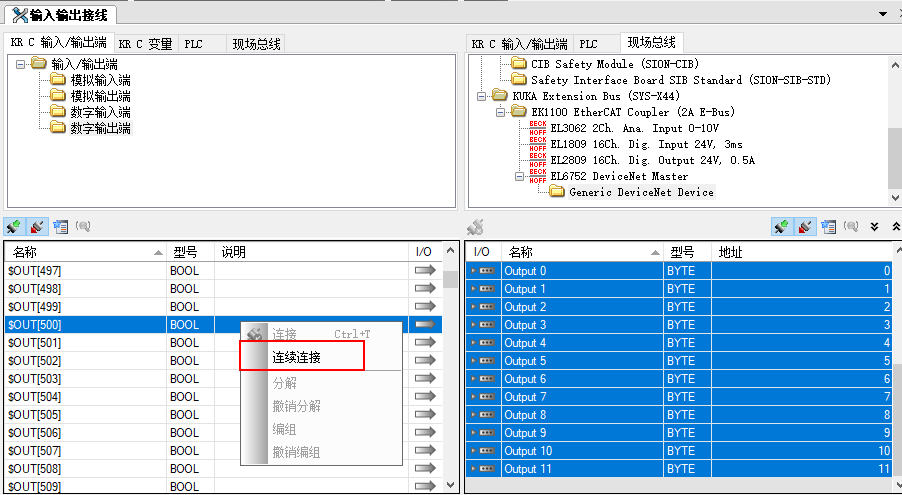Collapse the KUKA Extension Bus (SYS-X44) node
The image size is (902, 495).
click(481, 96)
